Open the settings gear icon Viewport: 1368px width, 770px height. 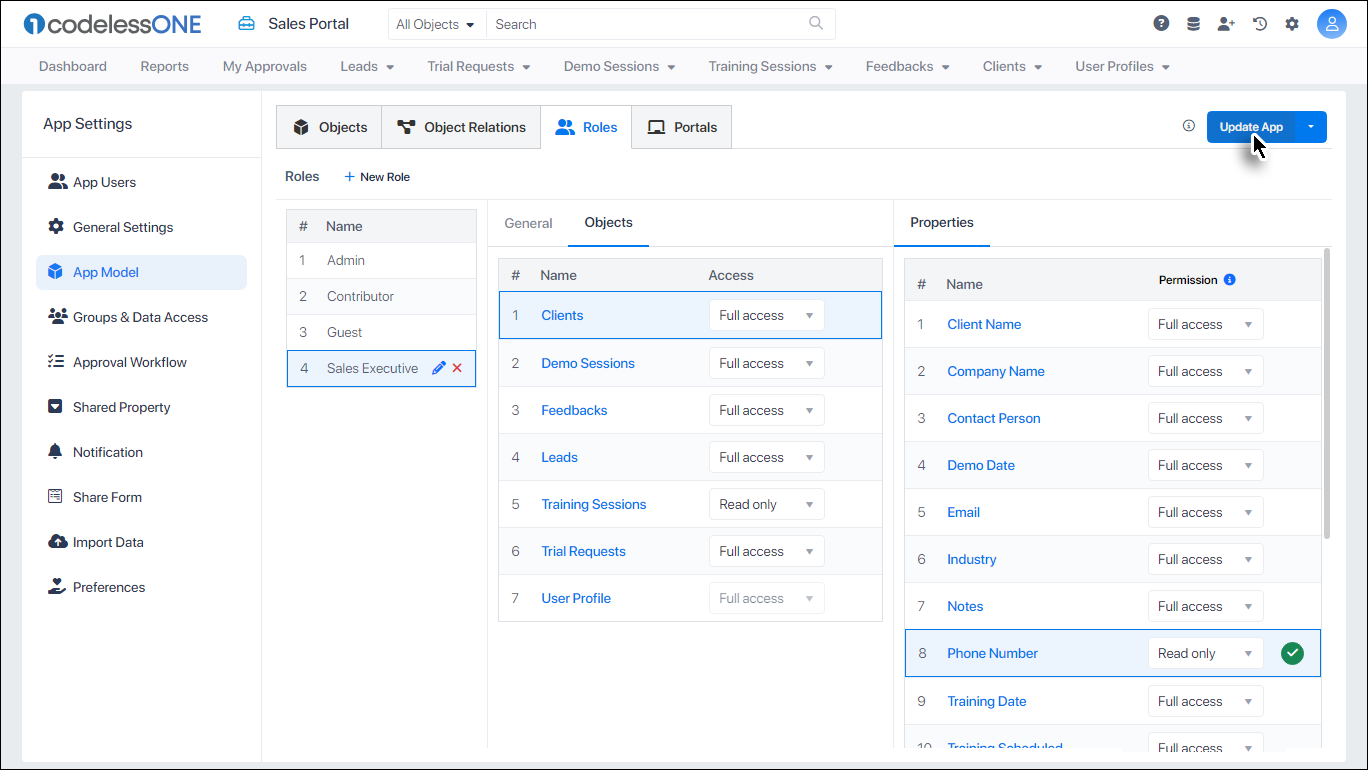[1292, 24]
